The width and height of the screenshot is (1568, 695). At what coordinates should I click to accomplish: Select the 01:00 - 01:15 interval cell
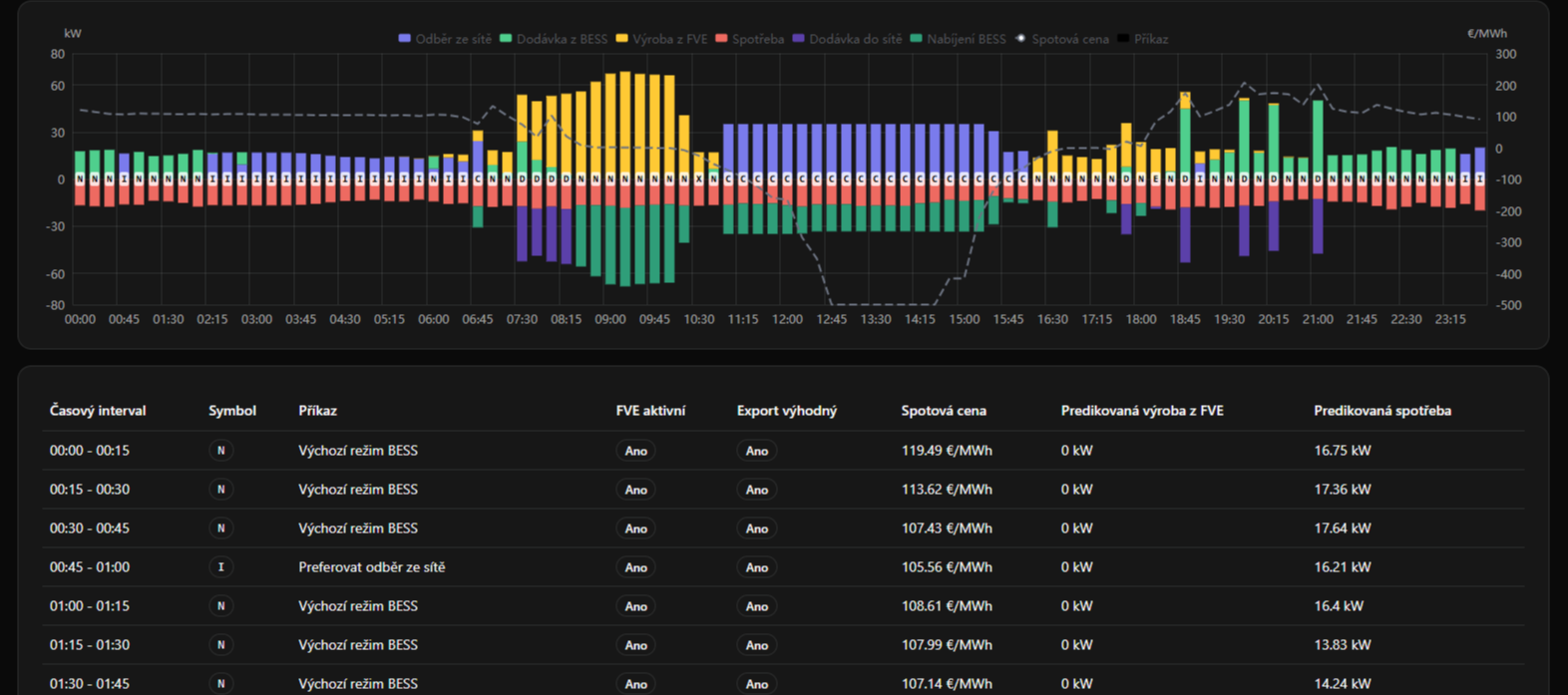[x=90, y=606]
